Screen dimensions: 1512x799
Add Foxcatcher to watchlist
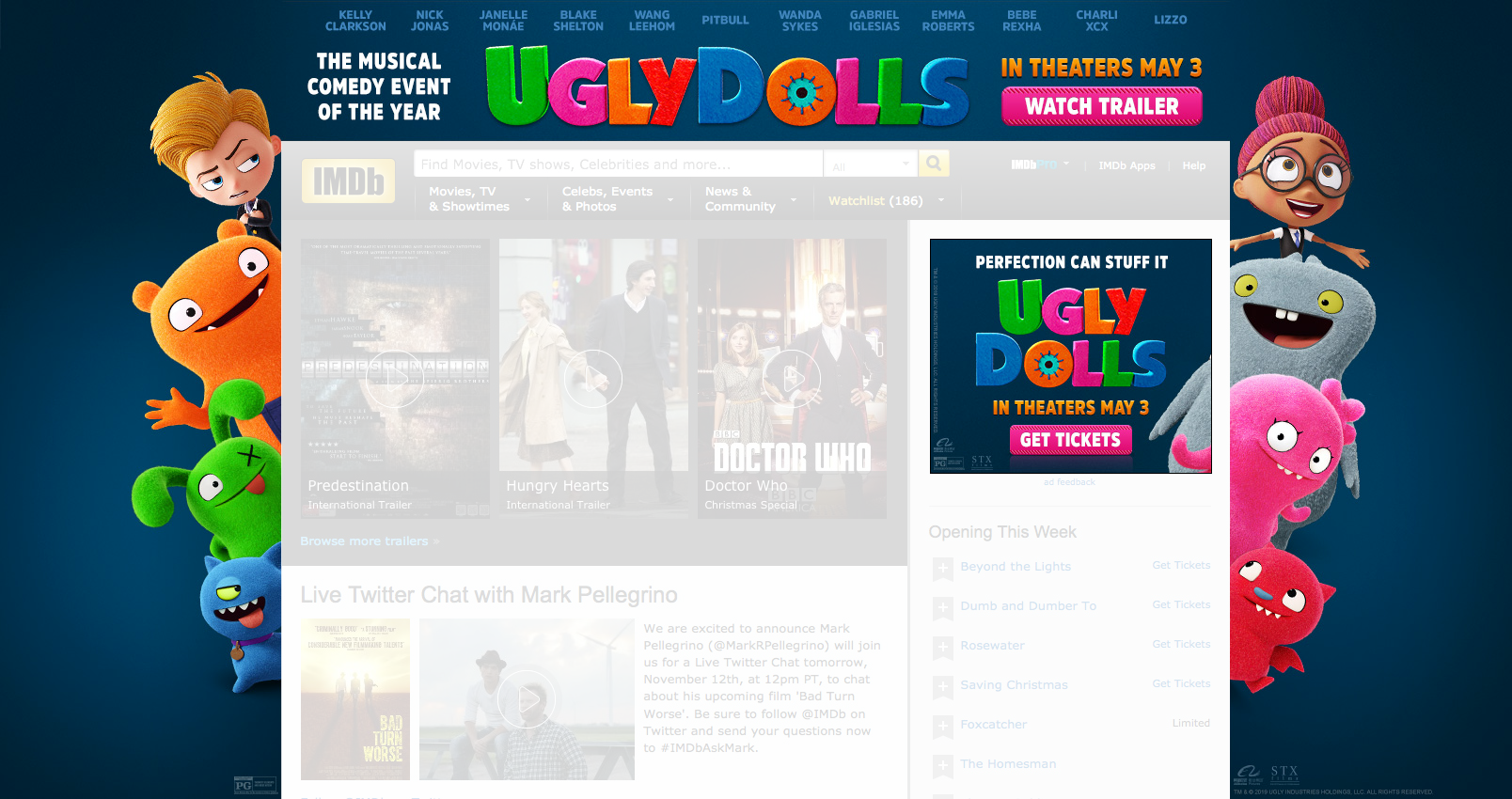point(942,726)
